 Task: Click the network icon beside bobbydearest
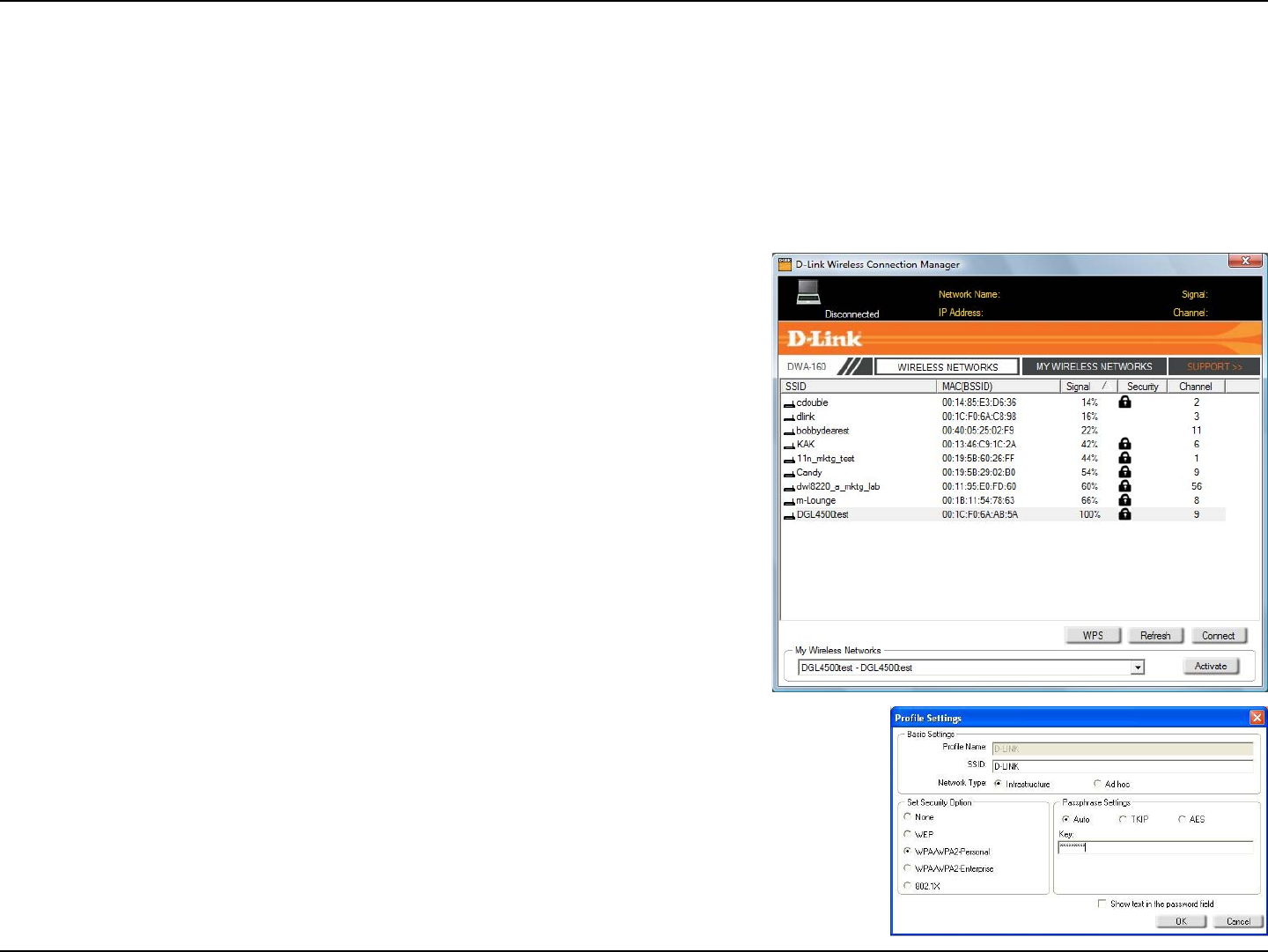[789, 432]
